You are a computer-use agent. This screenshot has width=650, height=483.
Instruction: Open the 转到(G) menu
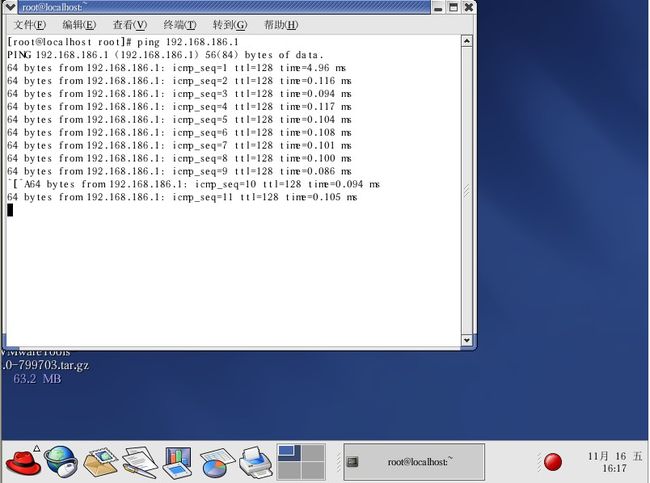pyautogui.click(x=230, y=25)
